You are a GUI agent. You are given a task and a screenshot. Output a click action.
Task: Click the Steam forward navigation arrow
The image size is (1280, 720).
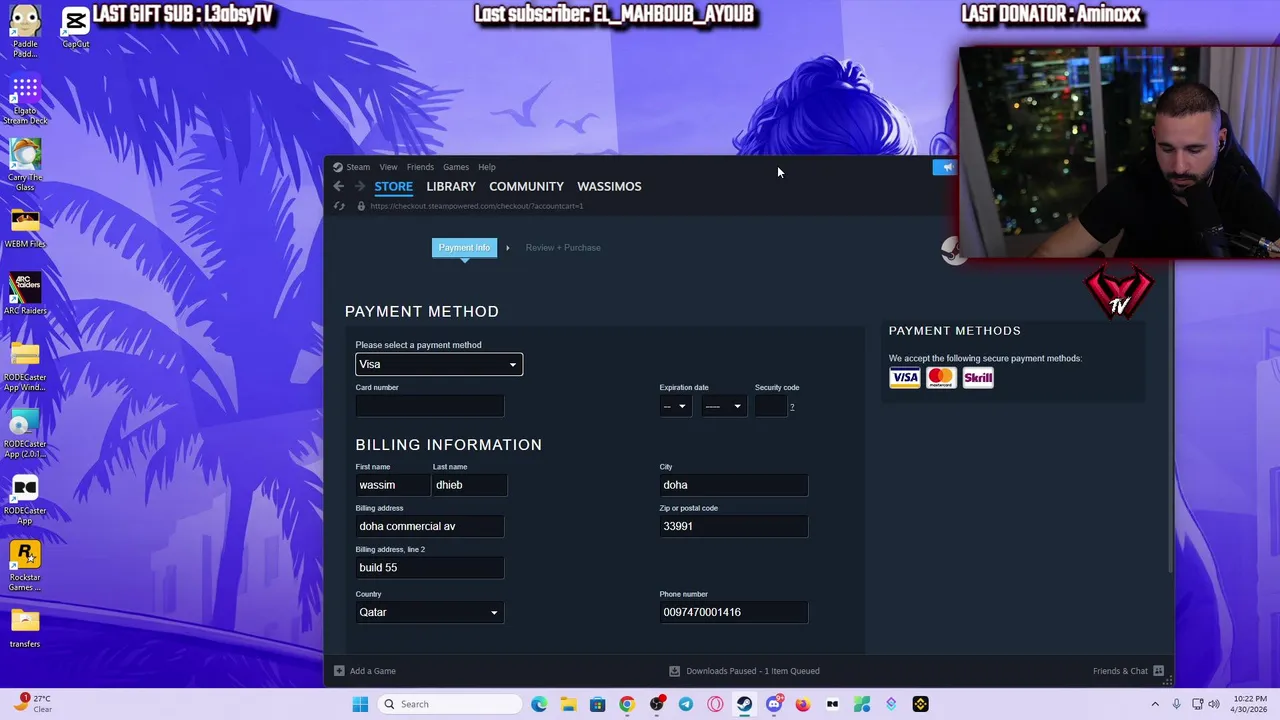(x=360, y=186)
